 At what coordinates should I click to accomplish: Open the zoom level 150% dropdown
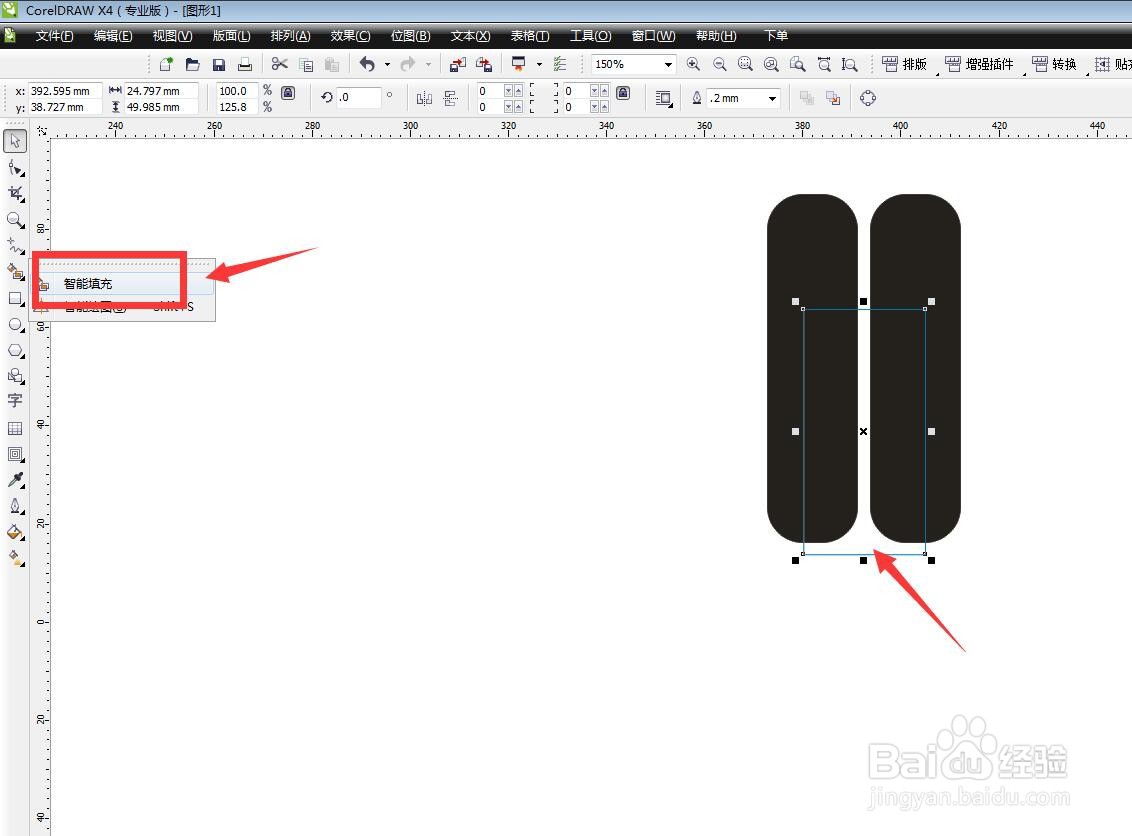(x=668, y=64)
